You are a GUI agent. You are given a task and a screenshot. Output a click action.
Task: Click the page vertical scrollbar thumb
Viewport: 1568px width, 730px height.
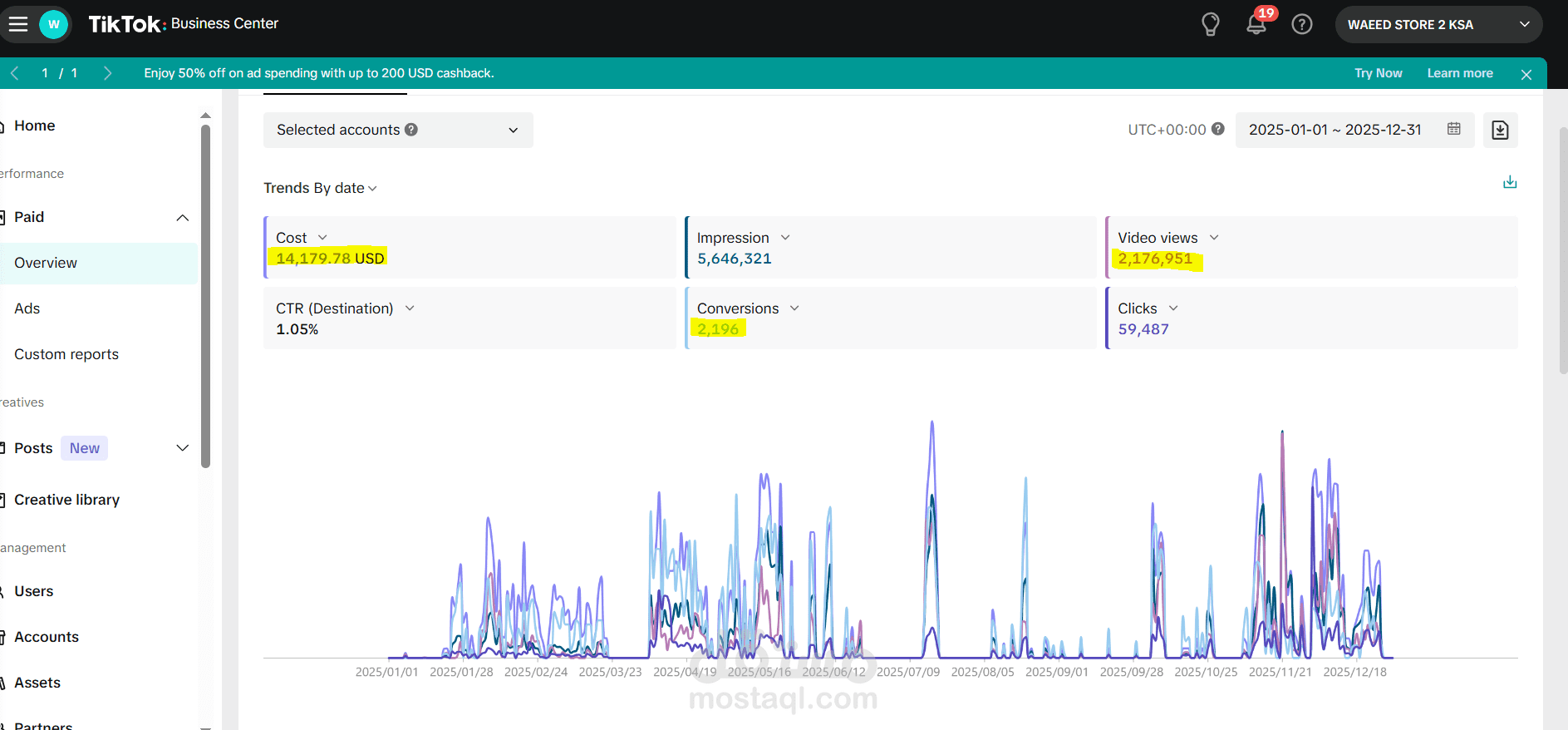pyautogui.click(x=1563, y=249)
